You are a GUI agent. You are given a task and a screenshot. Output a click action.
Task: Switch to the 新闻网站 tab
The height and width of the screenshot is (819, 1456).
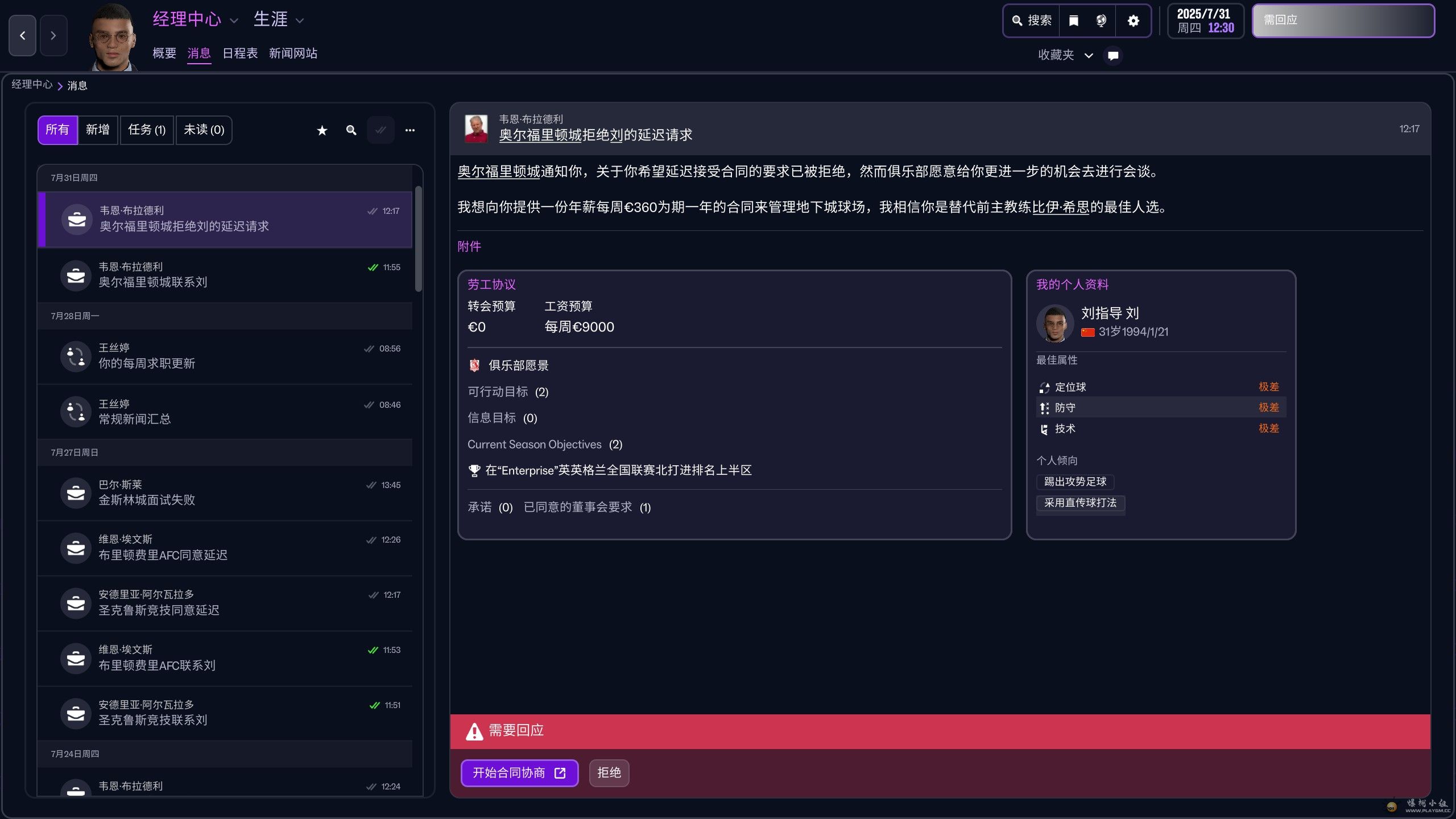tap(293, 53)
